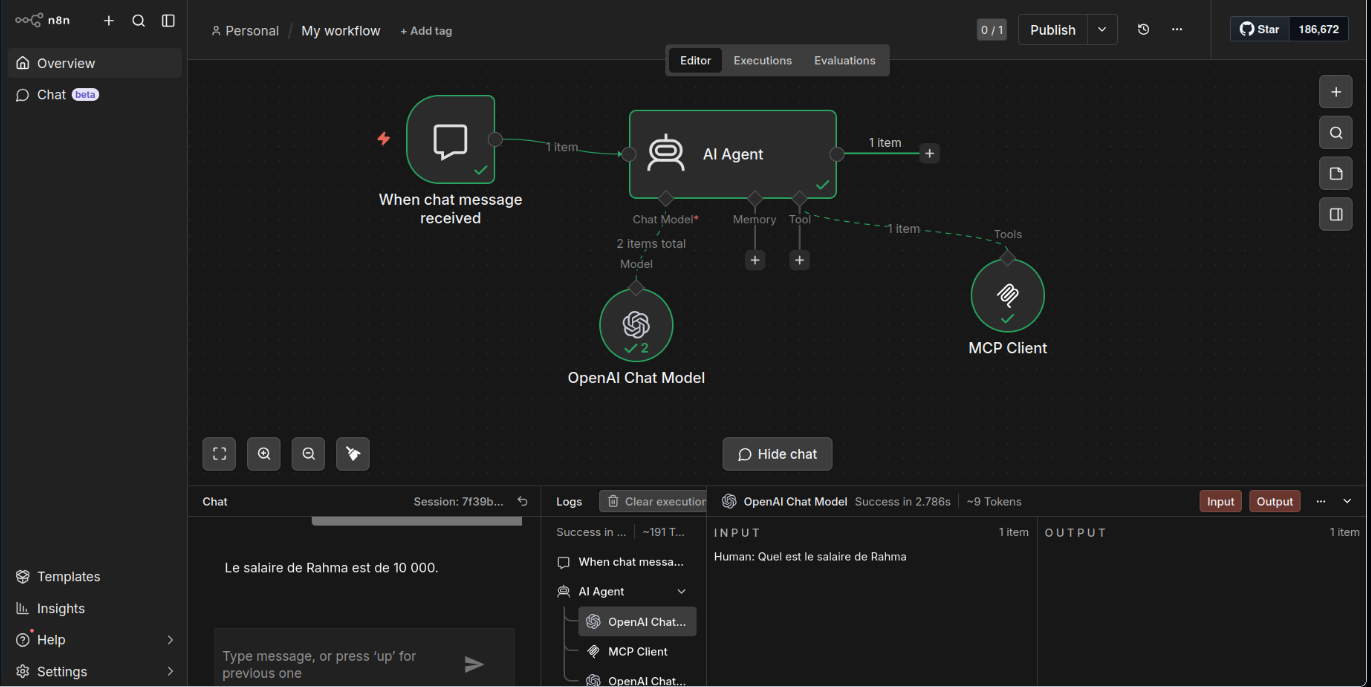Reset the chat session
Screen dimensions: 1371x687
pos(522,502)
